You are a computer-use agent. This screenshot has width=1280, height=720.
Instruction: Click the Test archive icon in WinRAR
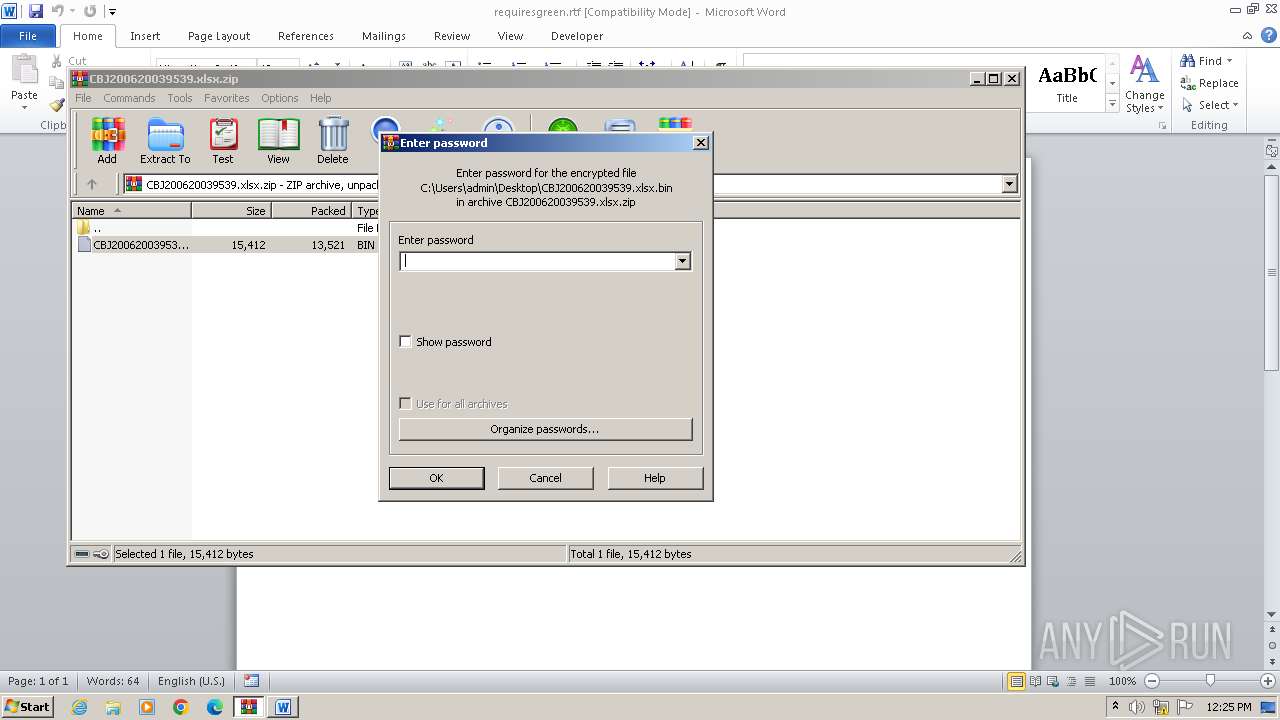point(223,141)
